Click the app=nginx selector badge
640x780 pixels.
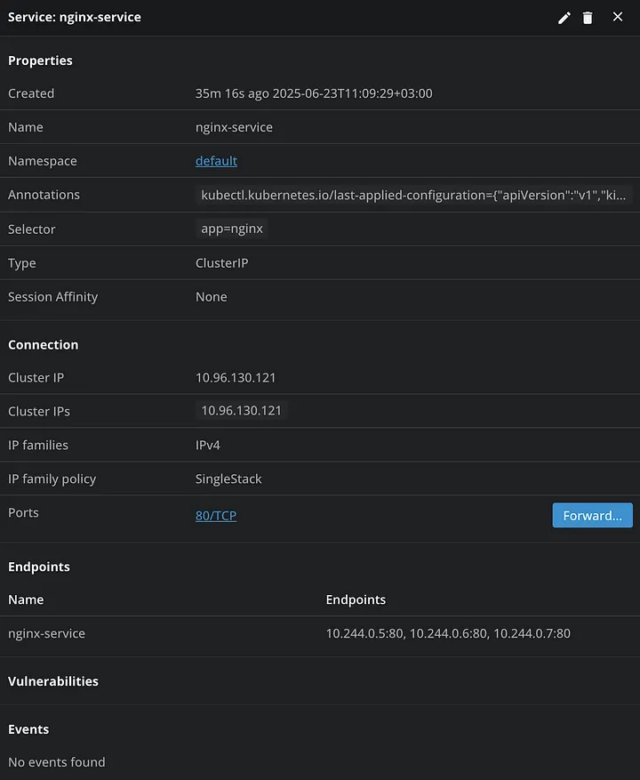pos(231,229)
